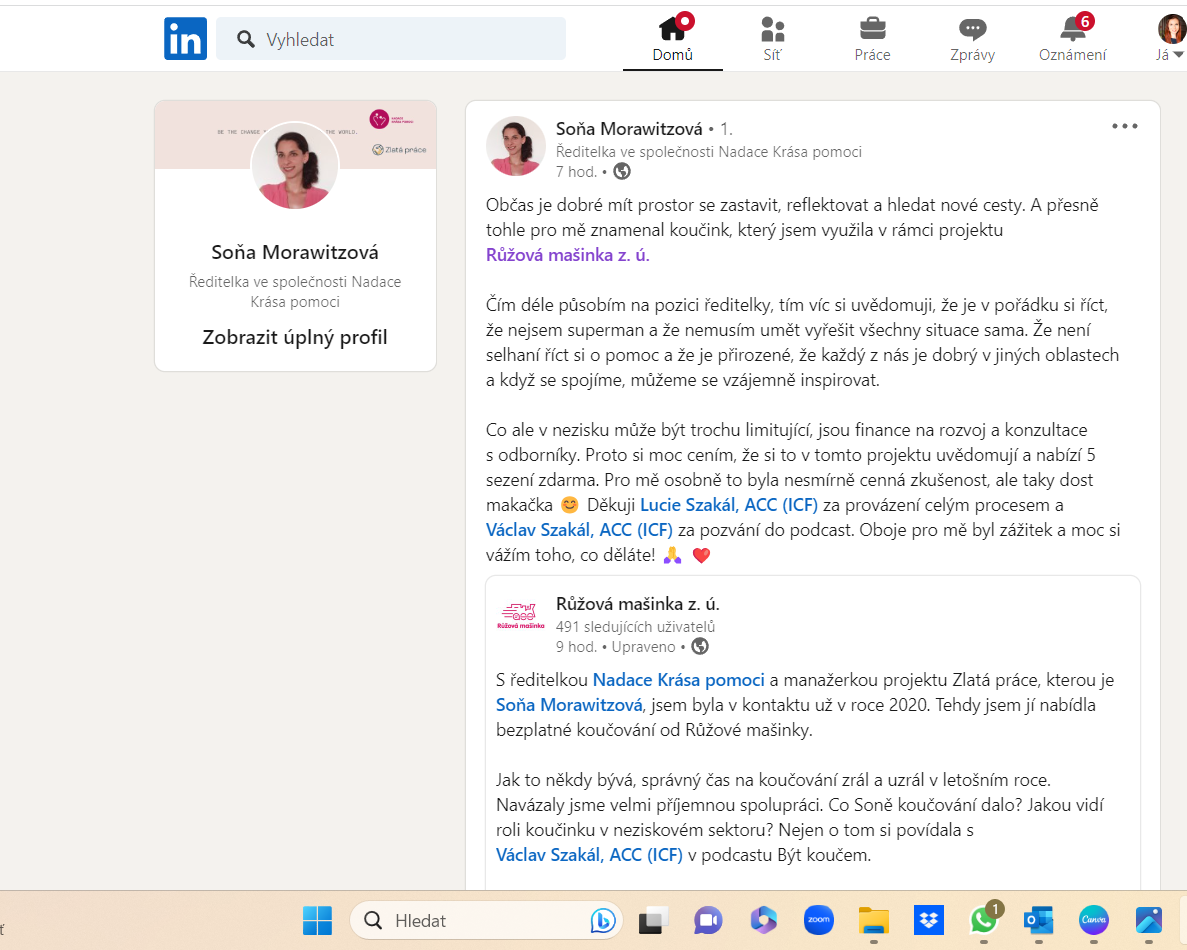Screen dimensions: 1187x950
Task: Click the globe visibility icon beside 7 hod.
Action: pos(622,172)
